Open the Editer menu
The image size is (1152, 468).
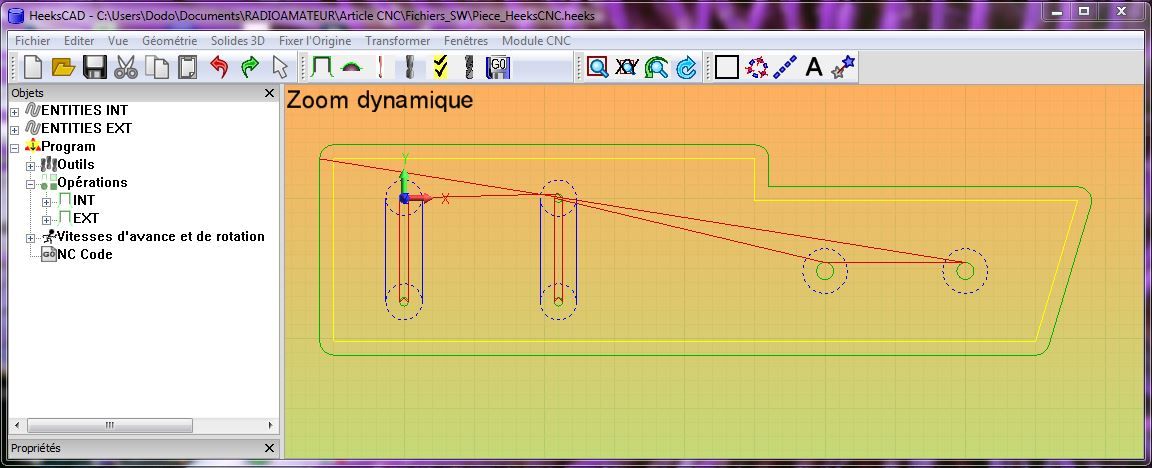tap(79, 41)
